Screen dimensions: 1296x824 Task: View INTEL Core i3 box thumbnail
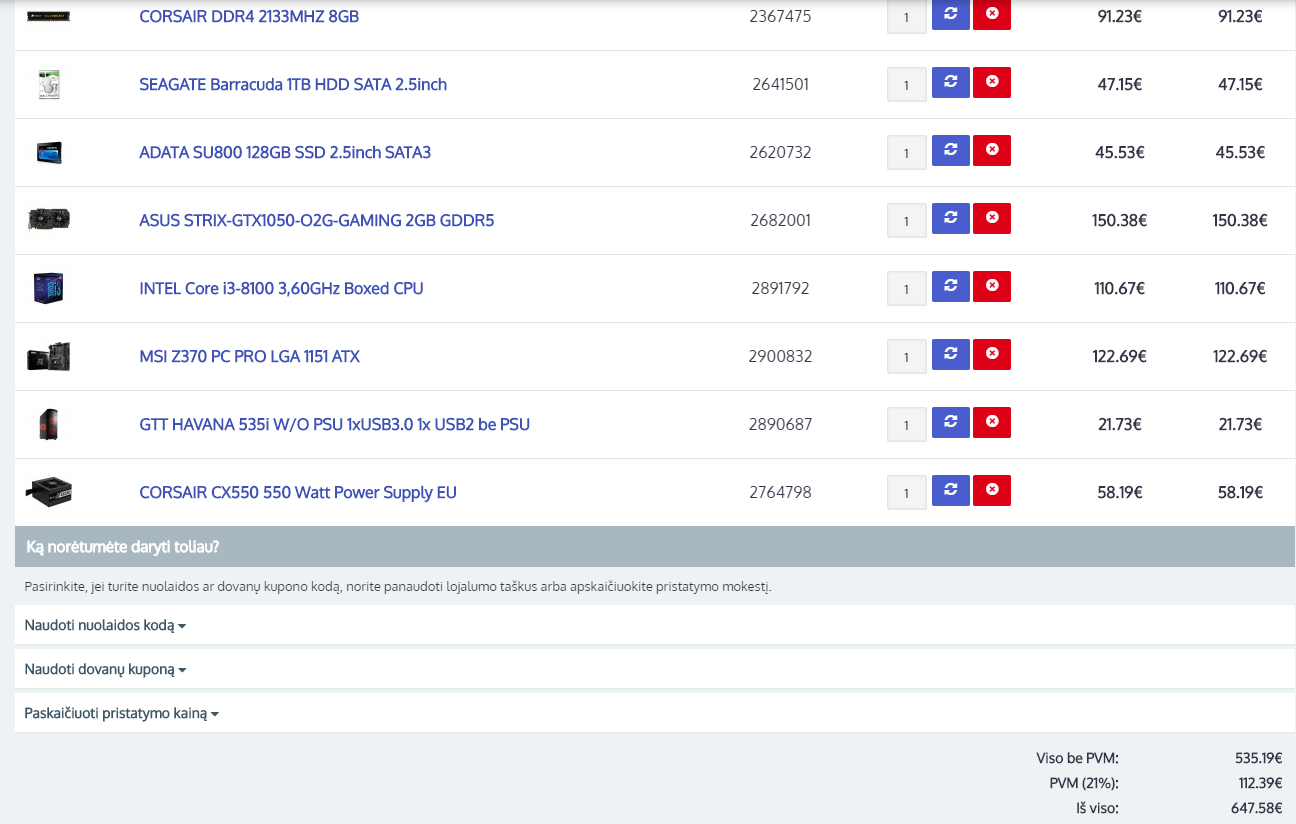coord(48,288)
